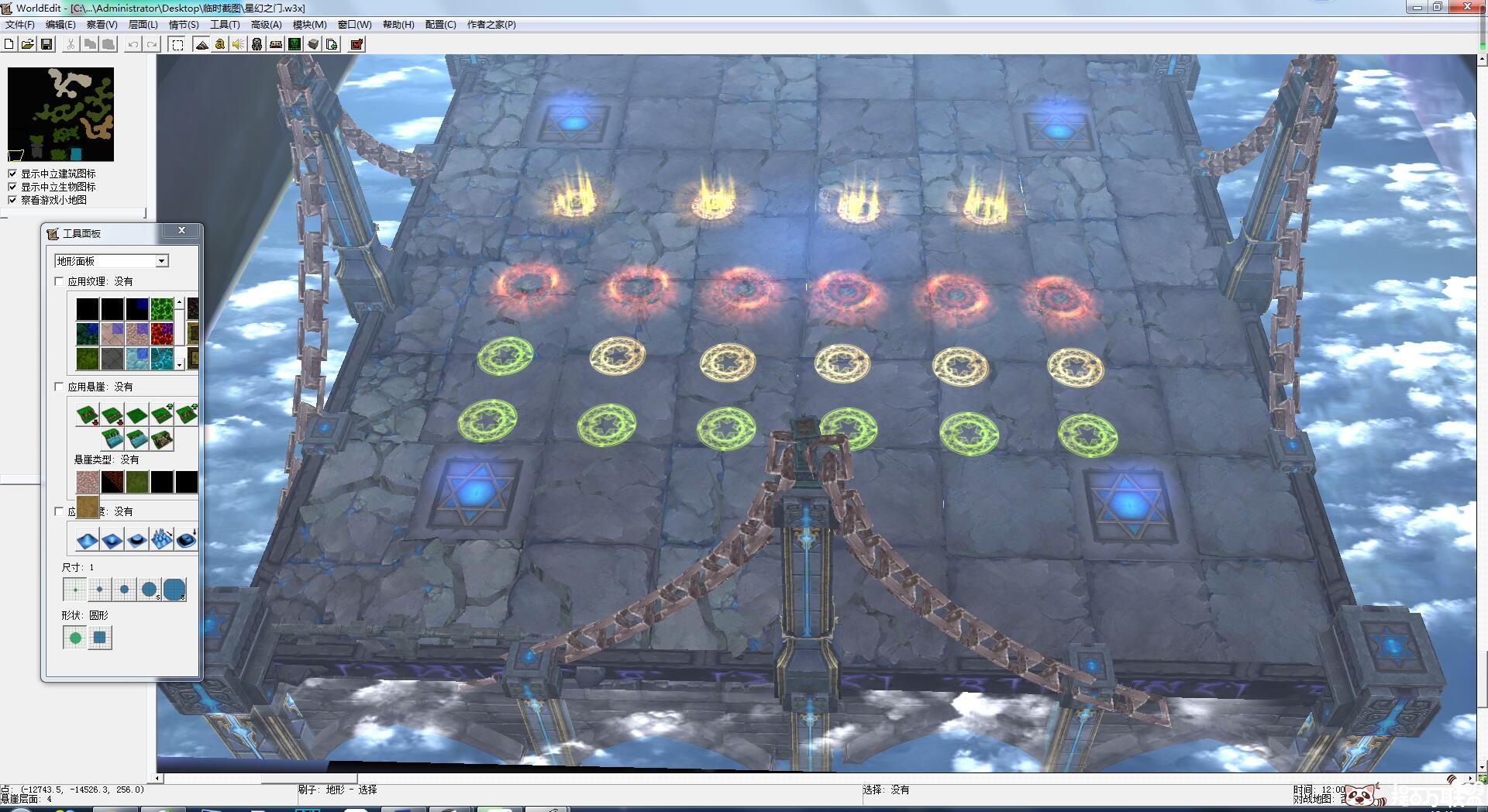Choose the size 5 brush
1488x812 pixels.
150,590
